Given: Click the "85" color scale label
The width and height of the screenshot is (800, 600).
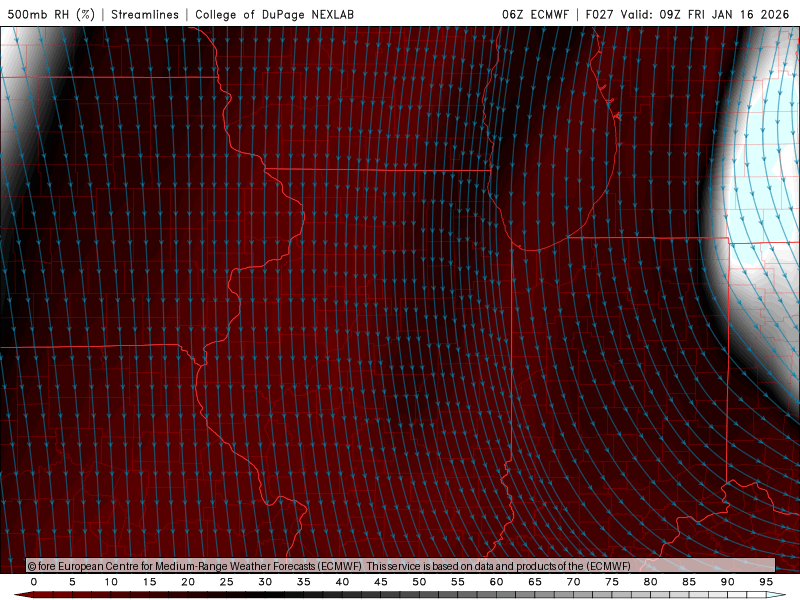Looking at the screenshot, I should [x=689, y=582].
